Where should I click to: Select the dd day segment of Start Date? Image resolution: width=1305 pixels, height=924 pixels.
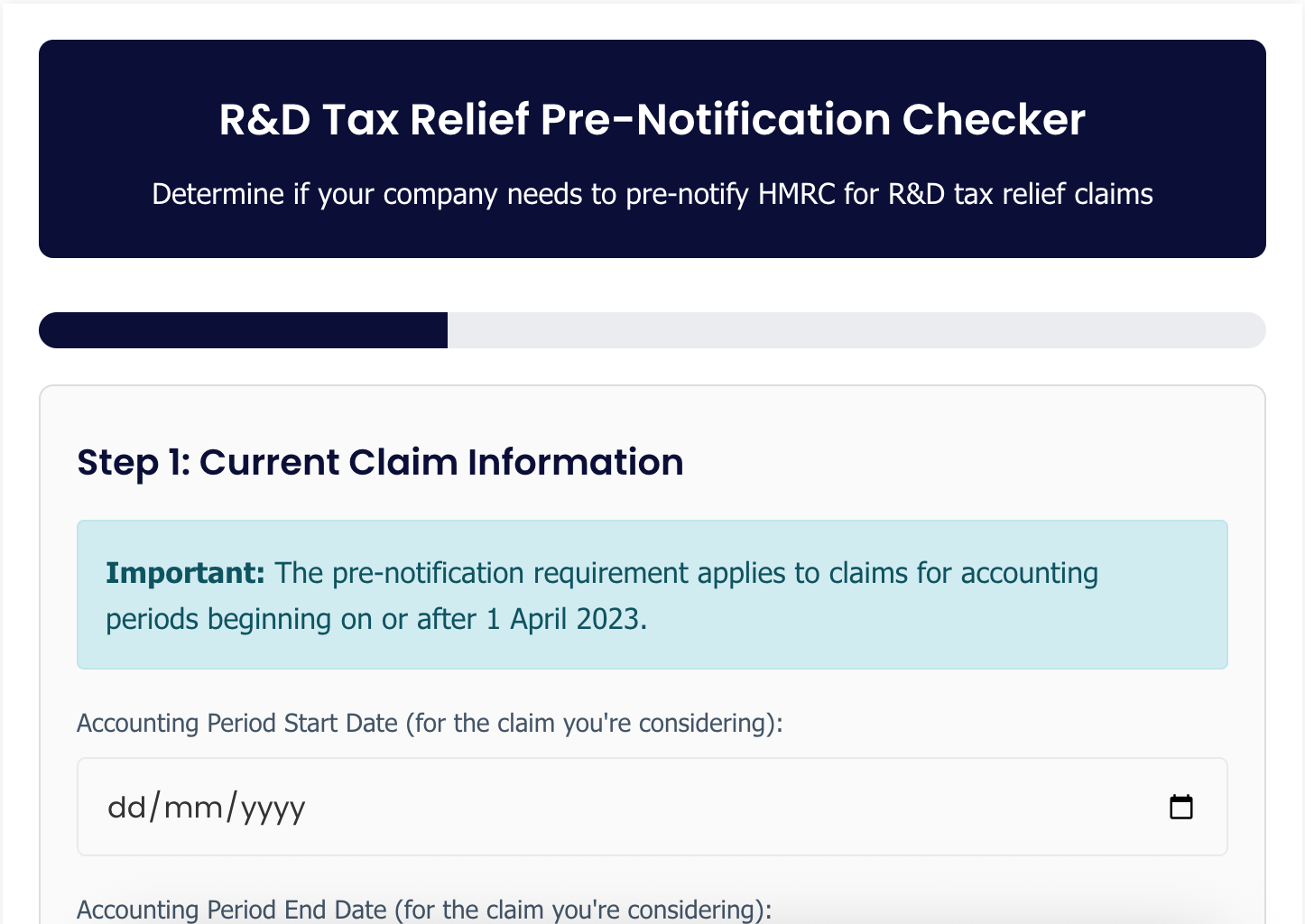[126, 807]
